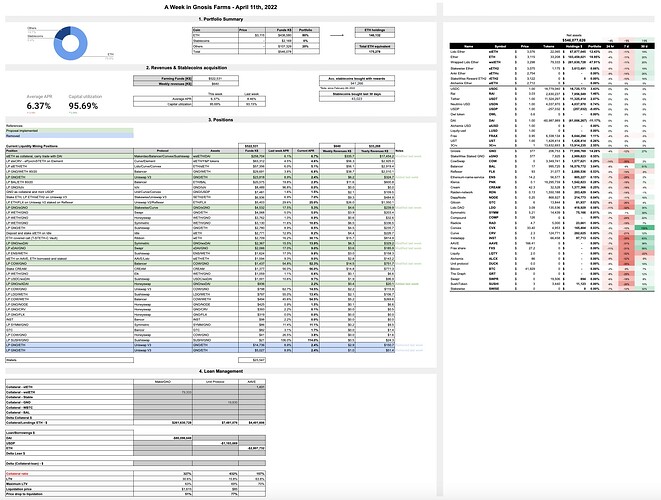
Task: Select the '30 d' column header
Action: click(645, 46)
